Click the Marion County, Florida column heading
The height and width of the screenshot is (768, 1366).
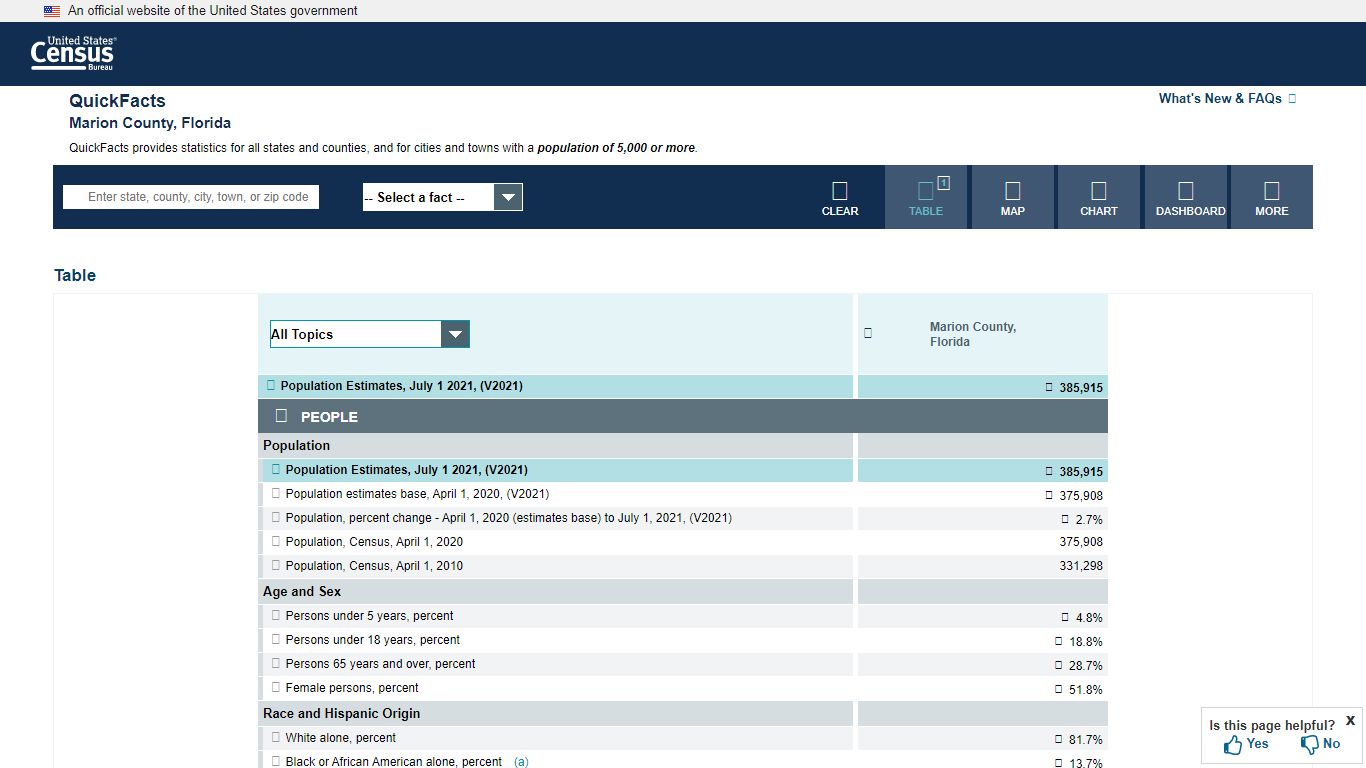click(x=973, y=334)
